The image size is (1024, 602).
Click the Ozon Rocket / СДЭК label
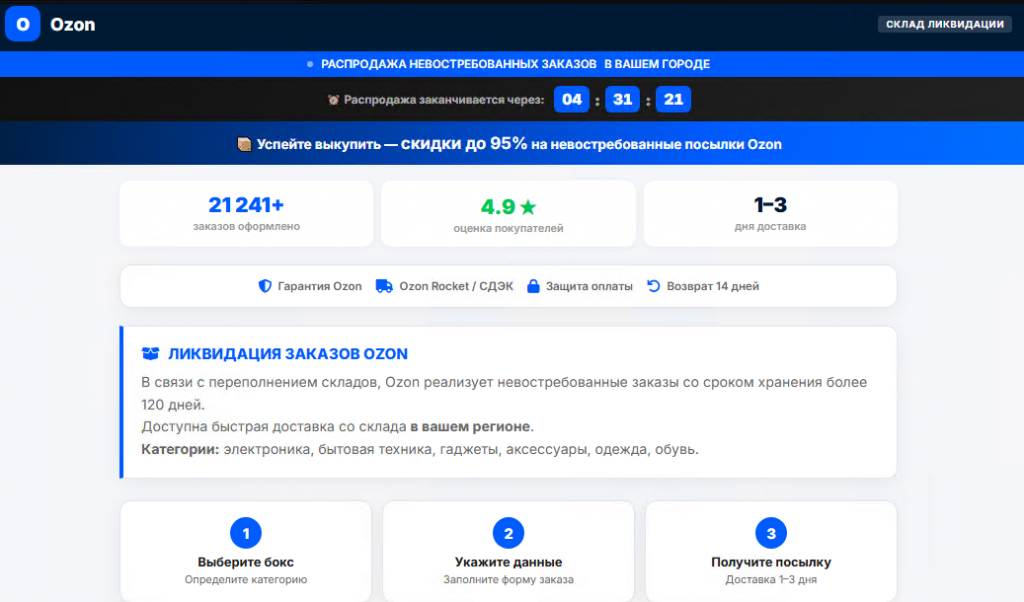tap(456, 286)
